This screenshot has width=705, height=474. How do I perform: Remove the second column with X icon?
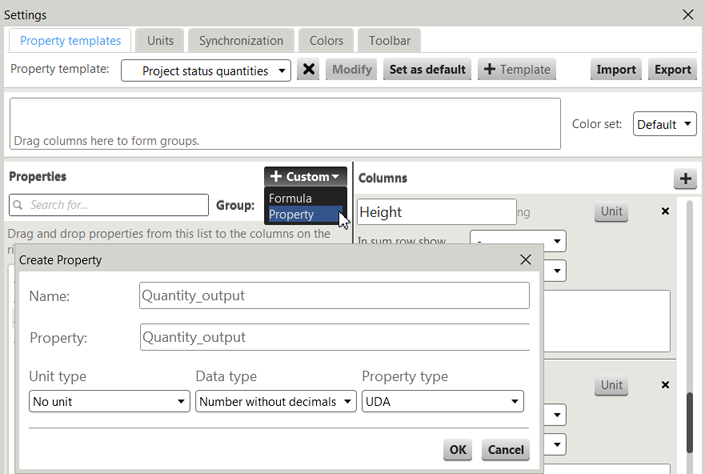click(665, 385)
